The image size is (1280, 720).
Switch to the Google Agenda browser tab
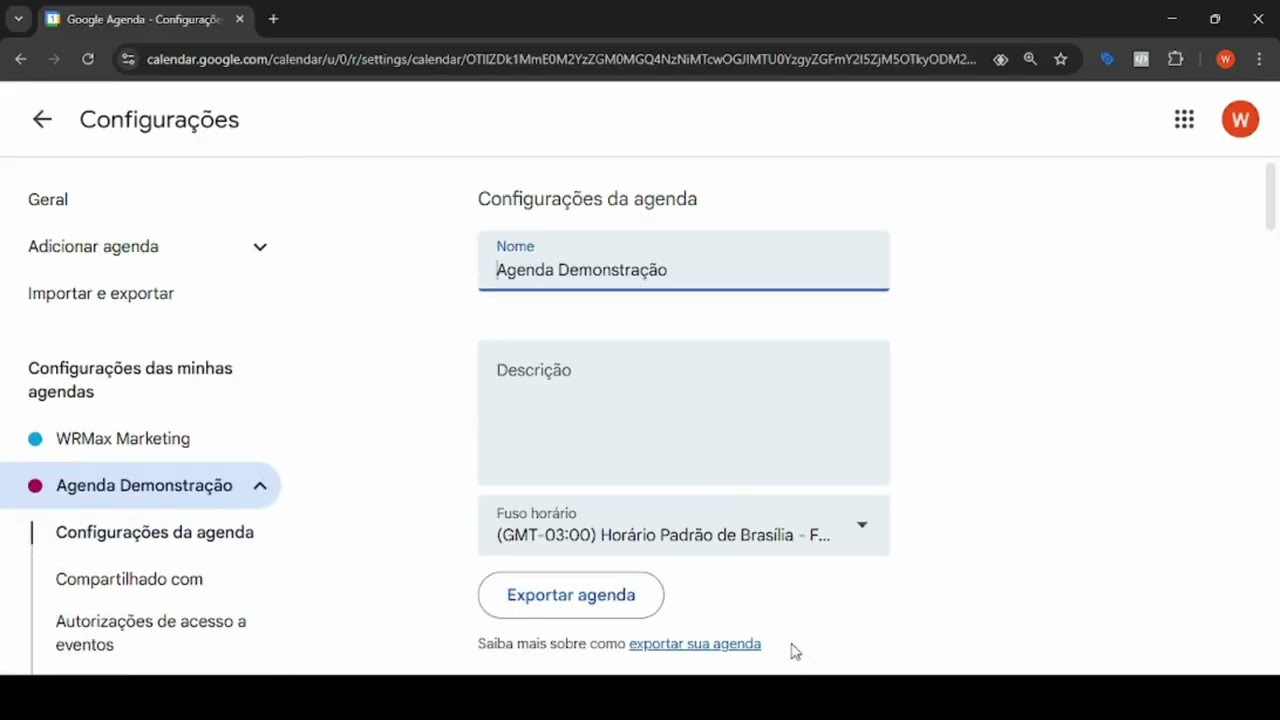(x=145, y=19)
